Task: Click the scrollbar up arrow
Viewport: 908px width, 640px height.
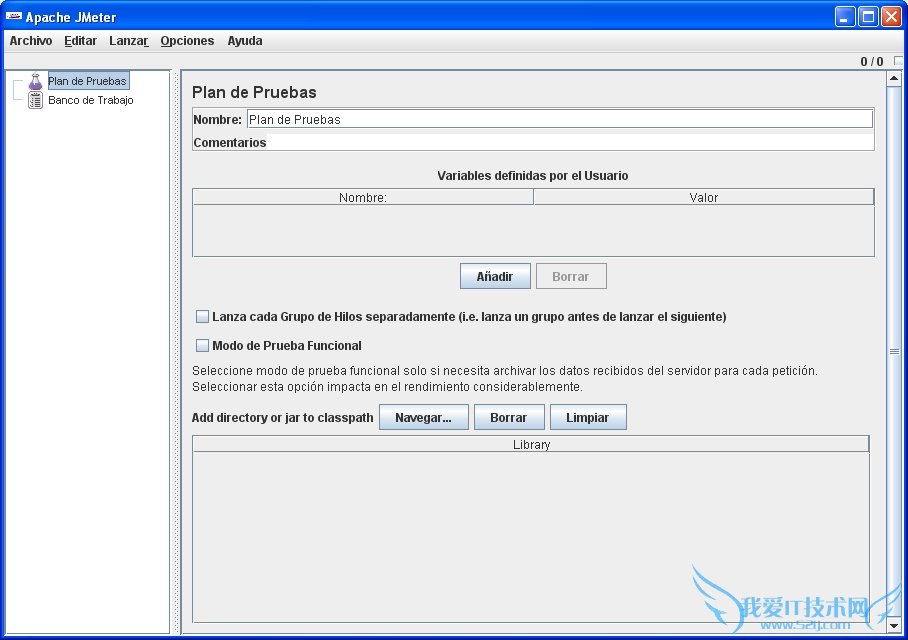Action: [894, 78]
